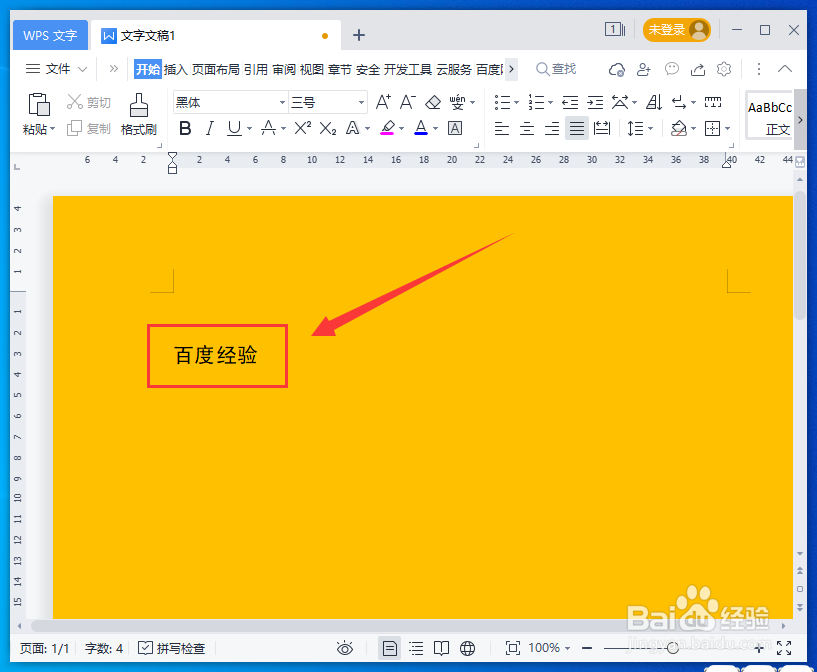Expand bullet list style dropdown

[516, 103]
